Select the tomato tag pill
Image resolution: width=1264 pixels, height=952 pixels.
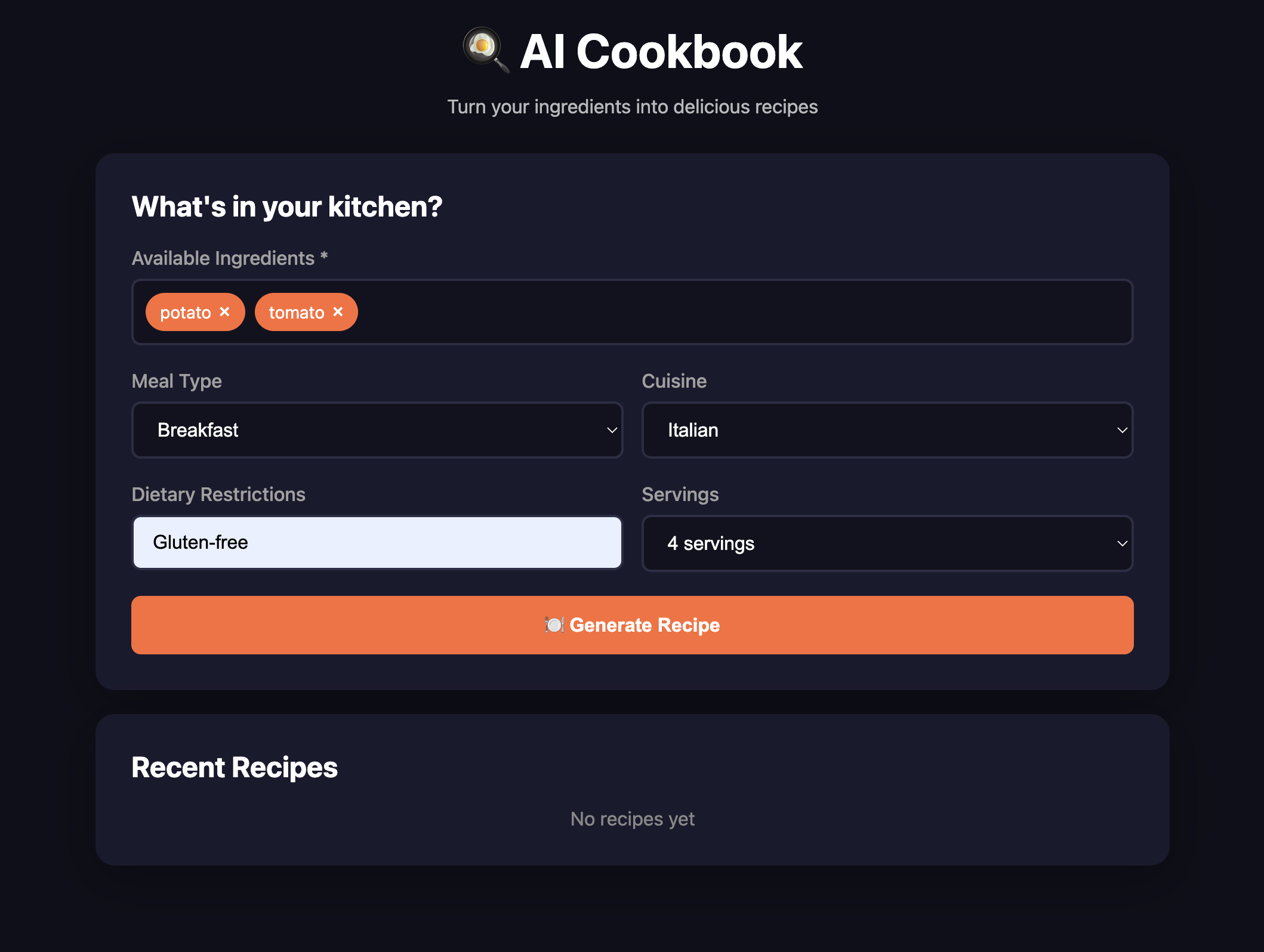[x=297, y=311]
